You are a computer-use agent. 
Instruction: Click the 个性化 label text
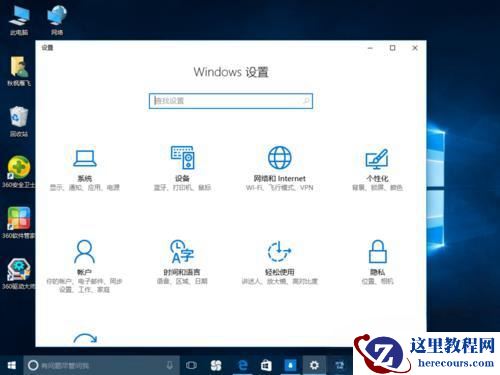click(377, 178)
